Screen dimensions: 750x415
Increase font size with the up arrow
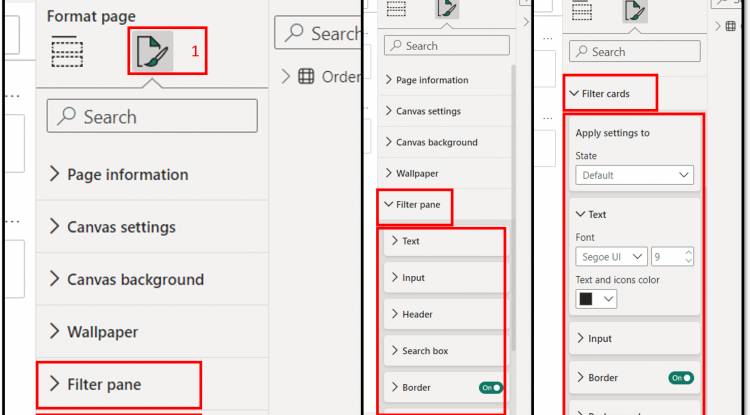(x=688, y=252)
